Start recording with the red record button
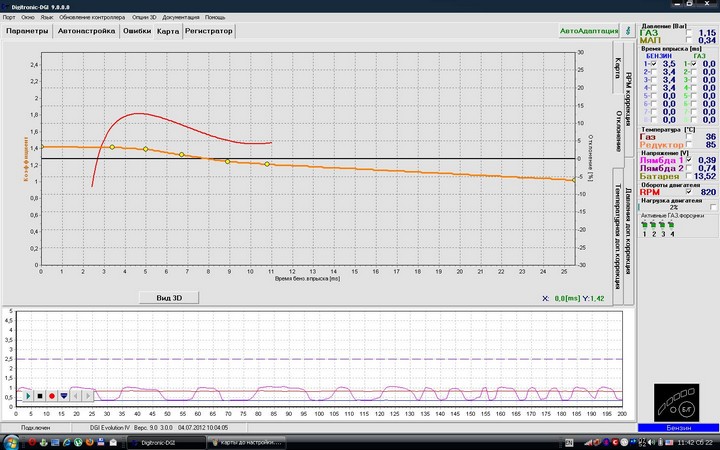The image size is (720, 450). [52, 396]
